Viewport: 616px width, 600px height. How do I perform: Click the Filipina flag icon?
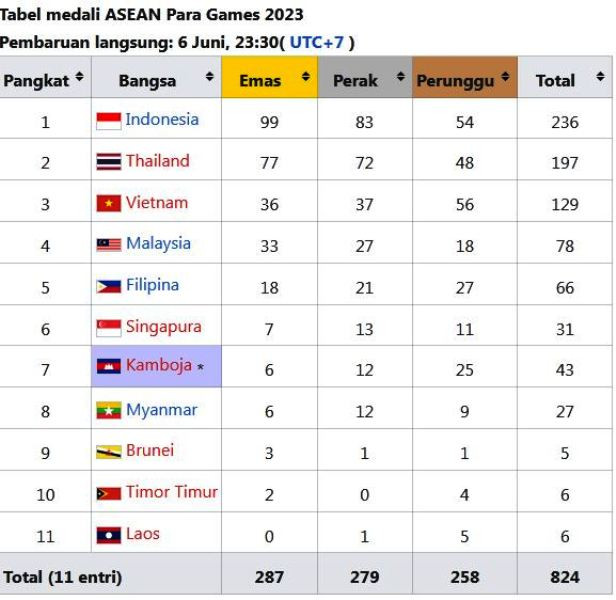tap(109, 286)
